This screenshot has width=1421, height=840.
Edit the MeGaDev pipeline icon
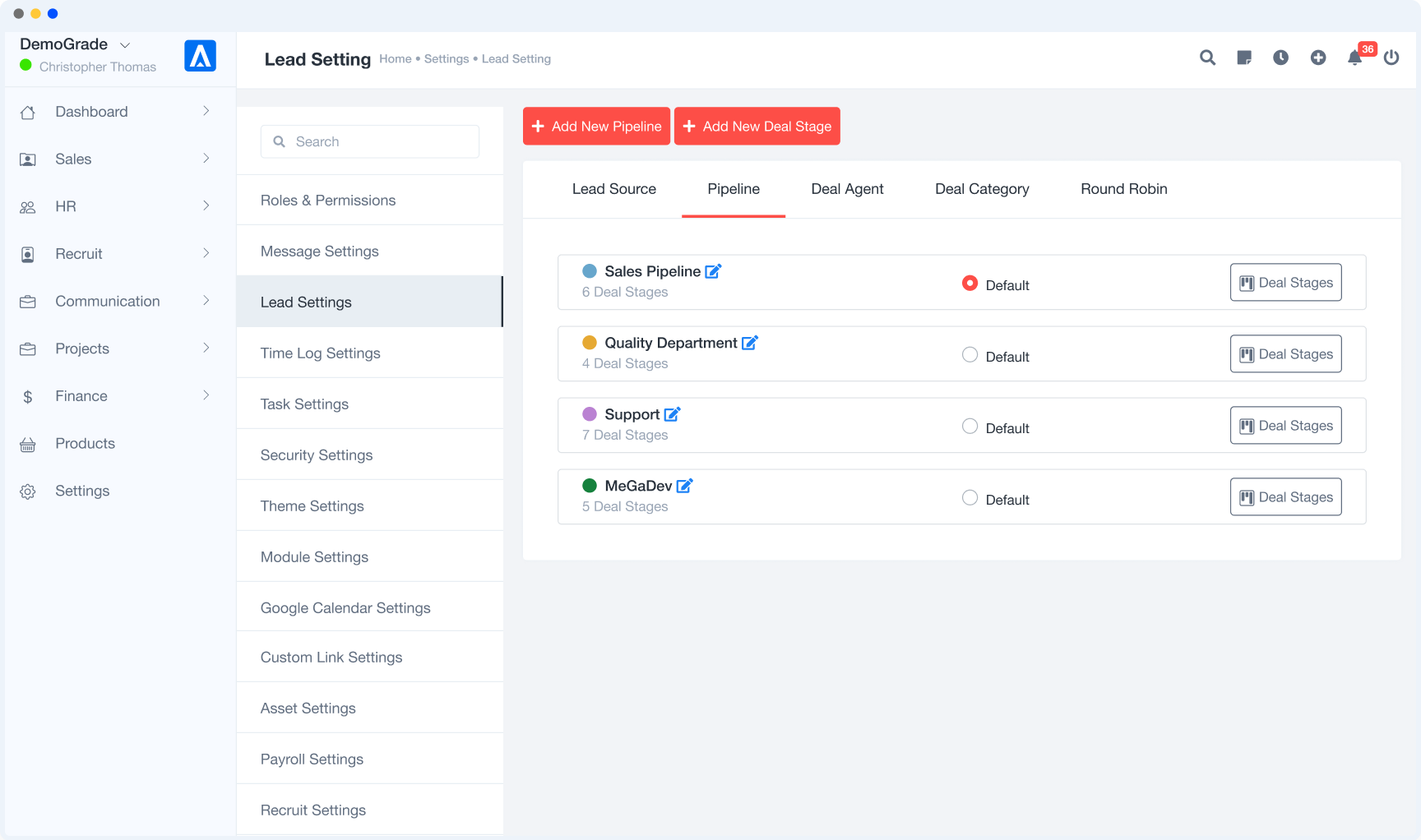pyautogui.click(x=684, y=486)
